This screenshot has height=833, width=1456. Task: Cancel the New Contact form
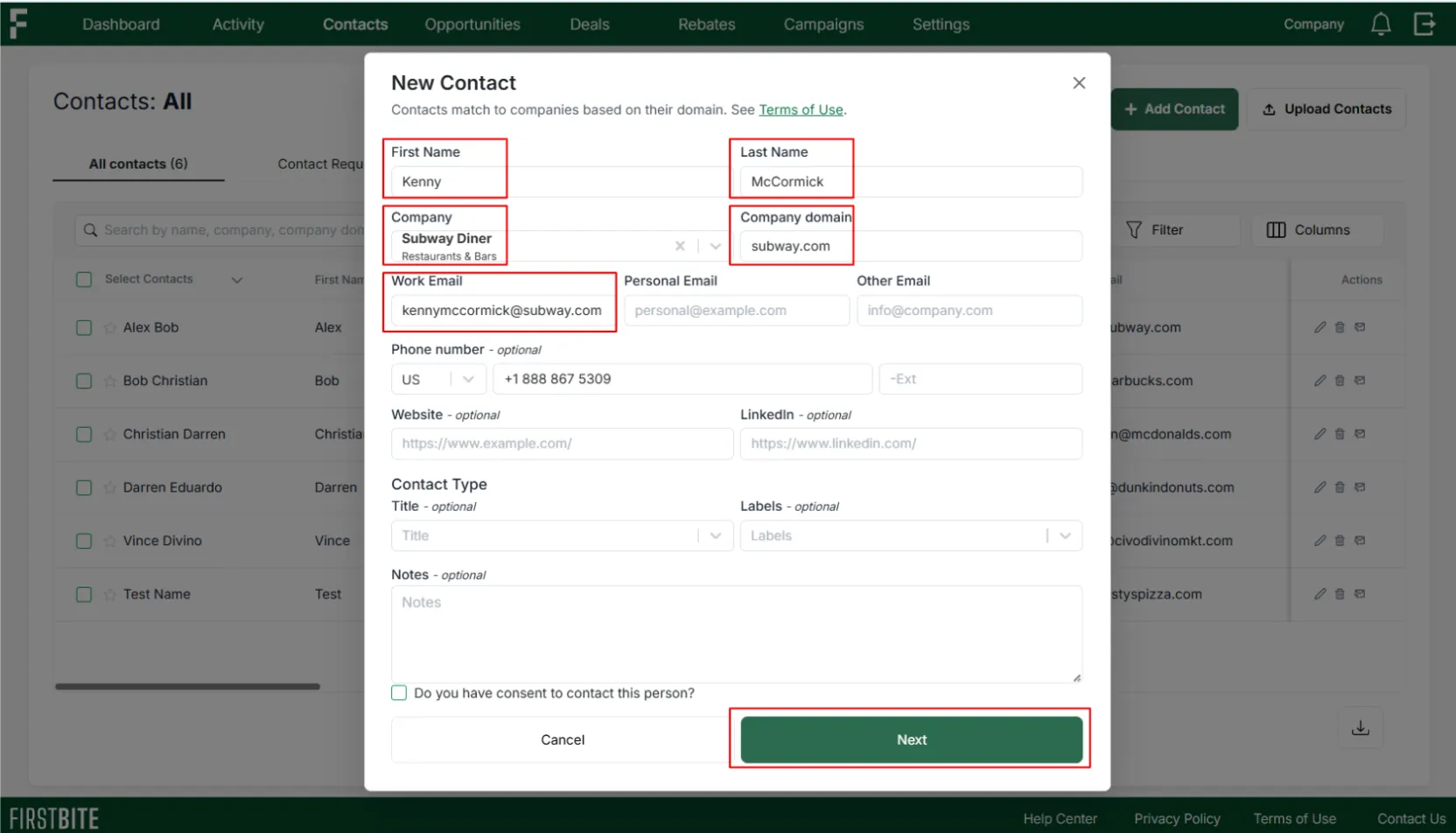pyautogui.click(x=562, y=739)
